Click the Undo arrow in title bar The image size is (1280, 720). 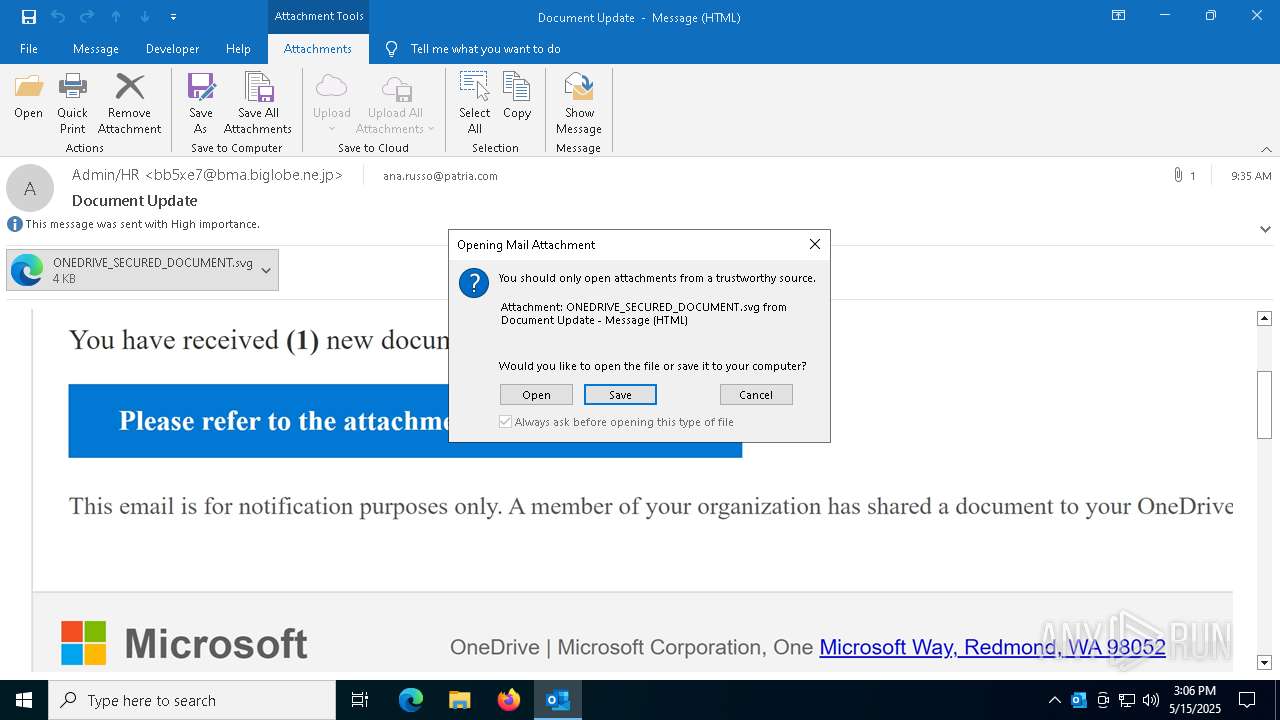coord(58,16)
